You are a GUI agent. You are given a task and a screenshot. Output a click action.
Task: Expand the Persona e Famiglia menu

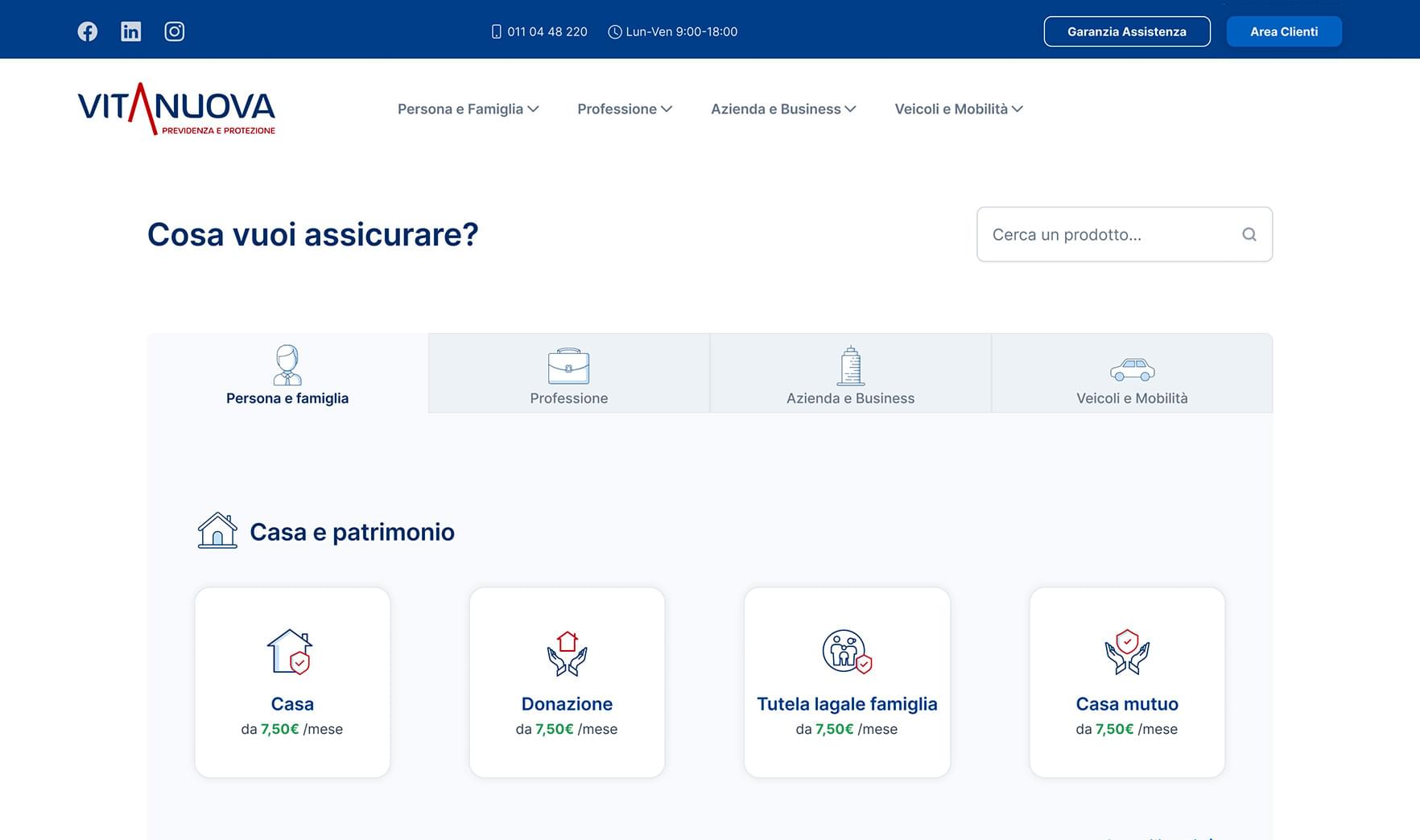coord(468,109)
